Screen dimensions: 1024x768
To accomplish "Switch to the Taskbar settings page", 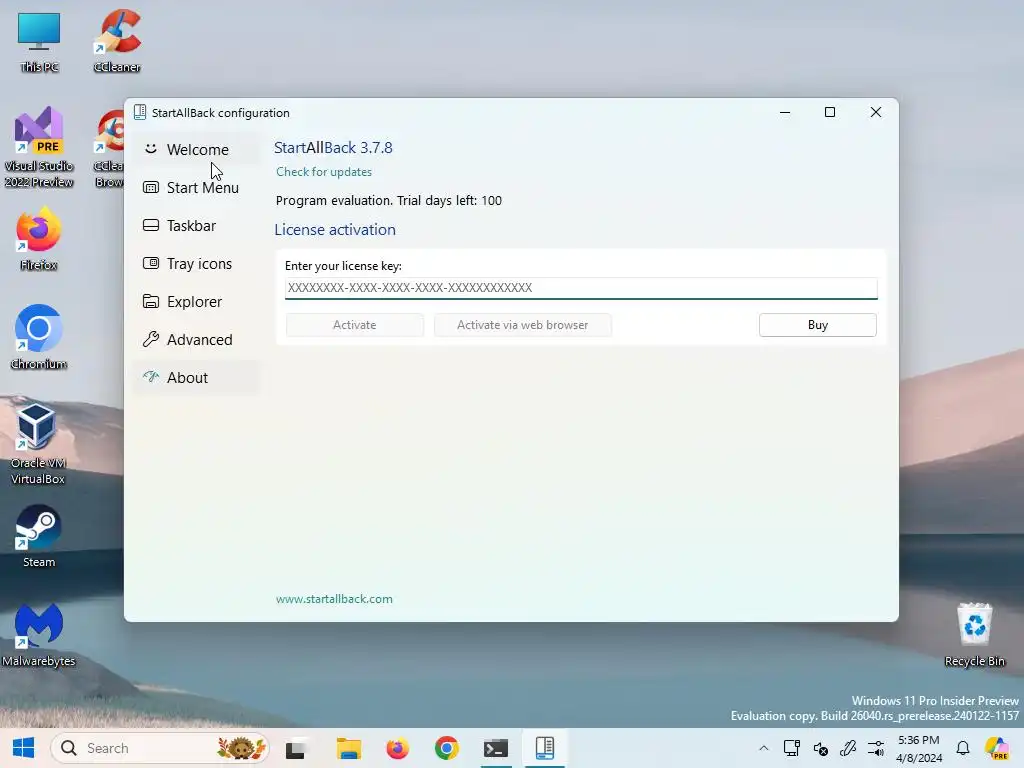I will coord(197,225).
